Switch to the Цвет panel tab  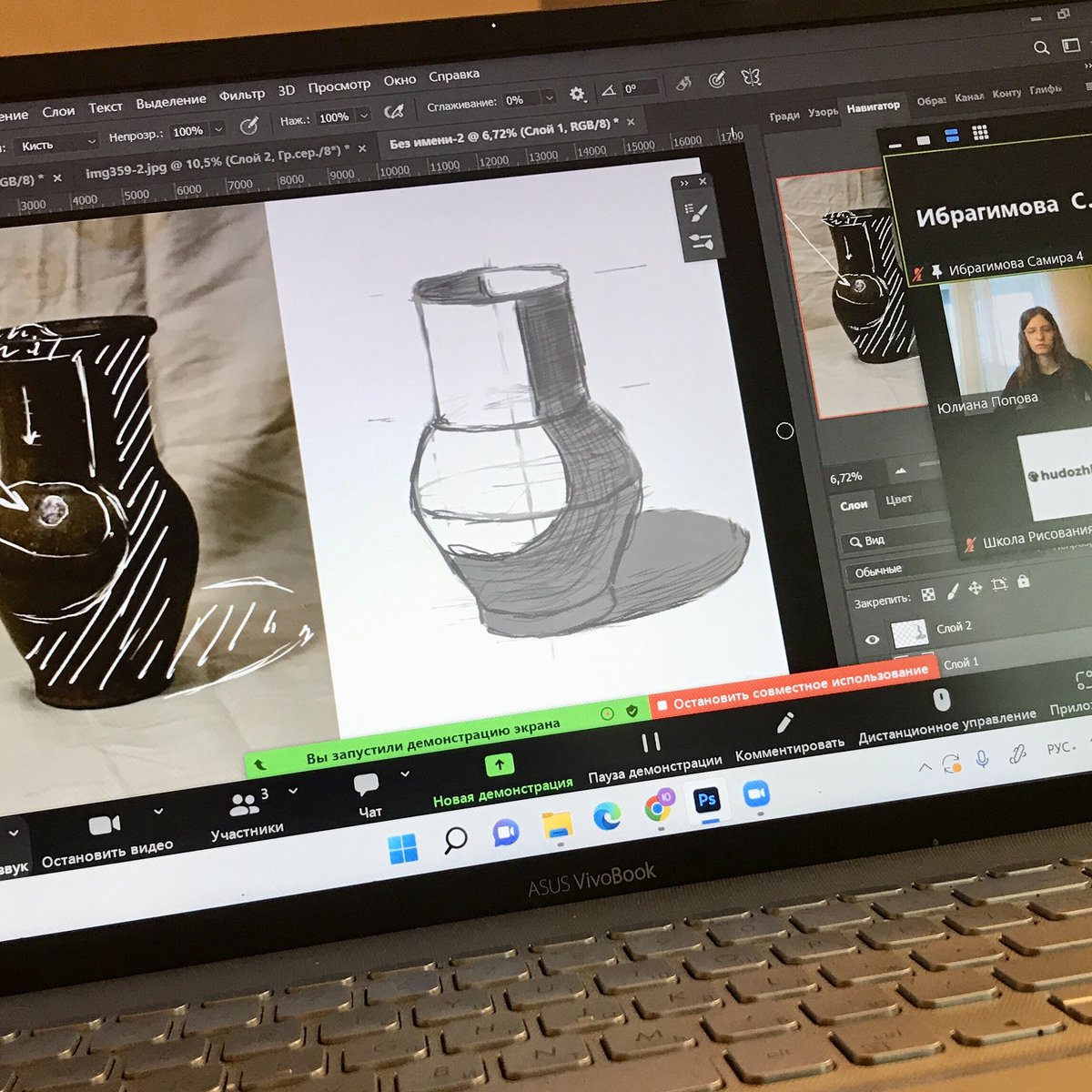pos(899,499)
